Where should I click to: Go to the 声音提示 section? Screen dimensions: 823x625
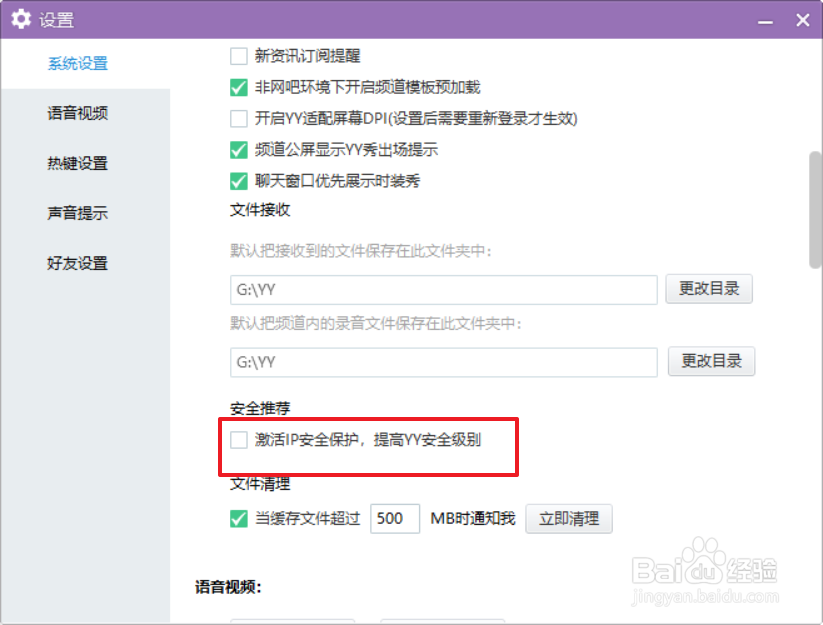click(78, 213)
